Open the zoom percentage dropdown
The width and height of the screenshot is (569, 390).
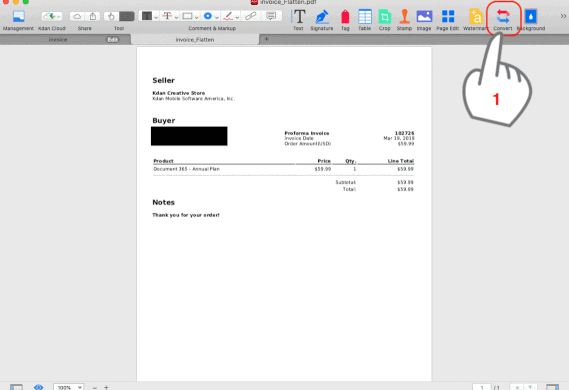point(69,387)
